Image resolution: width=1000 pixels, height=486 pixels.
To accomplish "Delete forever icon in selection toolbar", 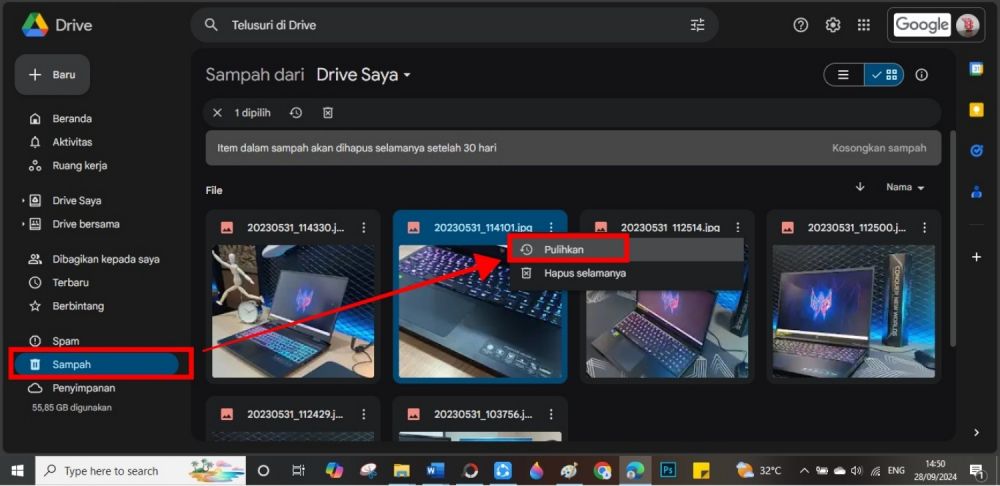I will [328, 113].
